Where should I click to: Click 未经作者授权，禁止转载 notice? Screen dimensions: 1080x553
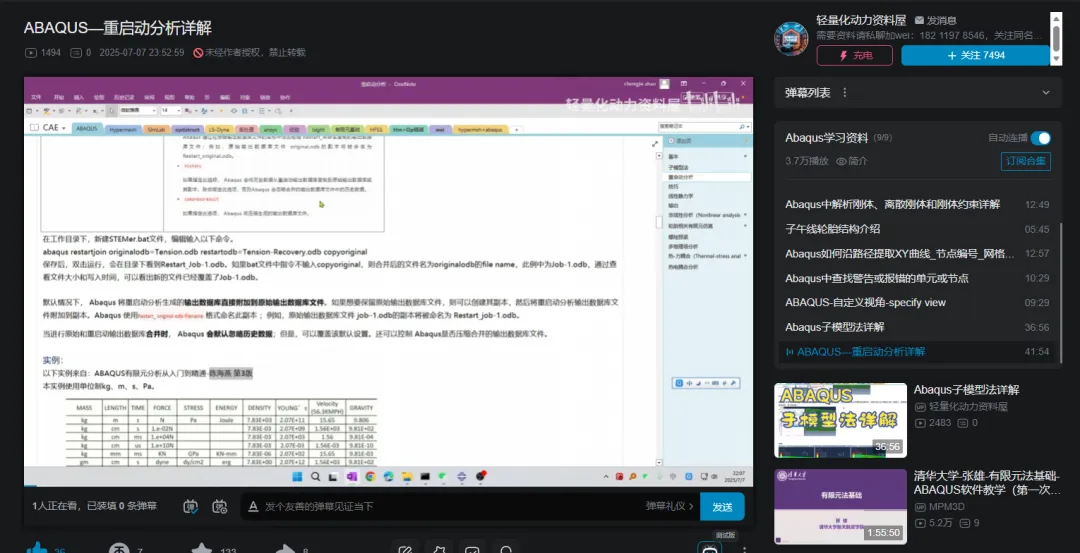[x=249, y=52]
